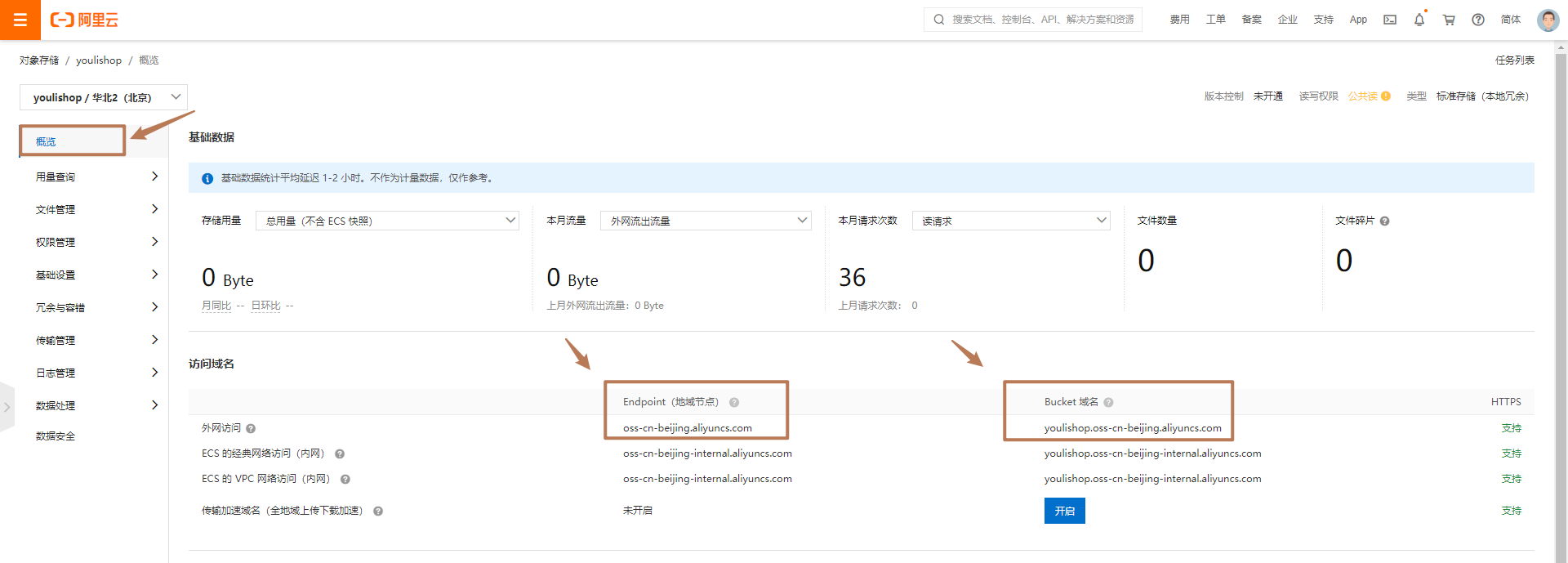This screenshot has height=563, width=1568.
Task: Click the search magnifier icon
Action: (x=939, y=20)
